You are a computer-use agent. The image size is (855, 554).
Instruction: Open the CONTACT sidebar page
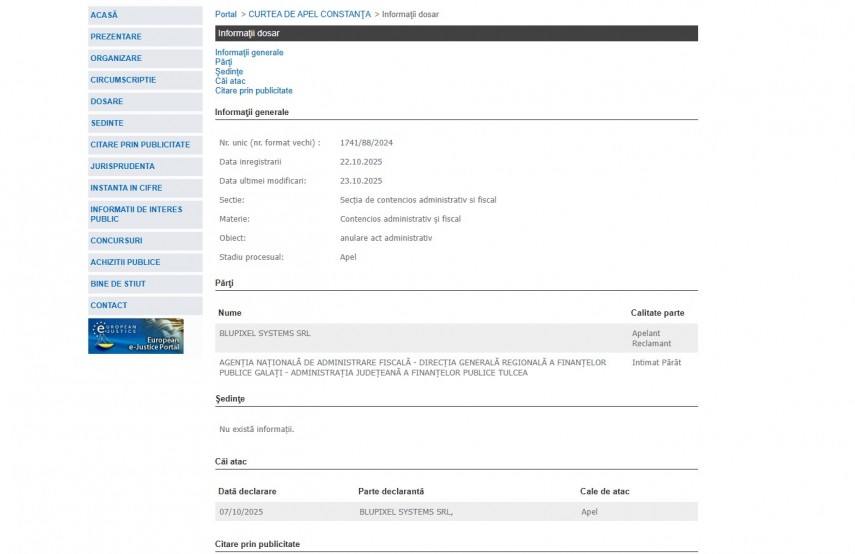click(109, 305)
